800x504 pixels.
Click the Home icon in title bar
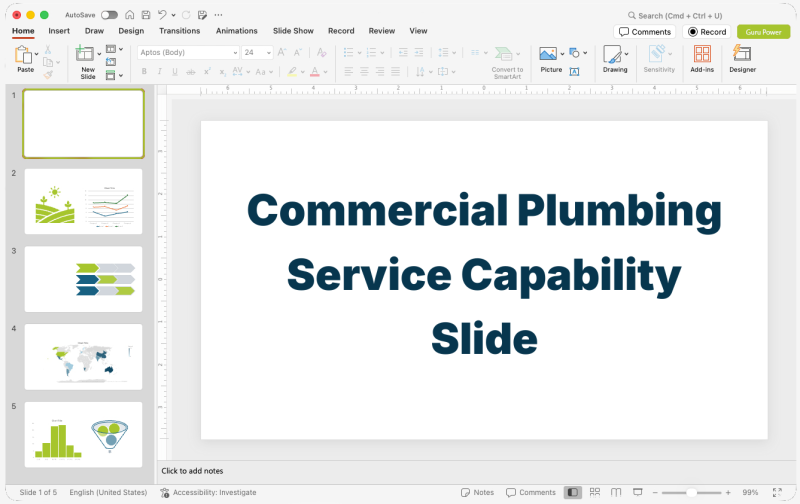click(x=130, y=15)
